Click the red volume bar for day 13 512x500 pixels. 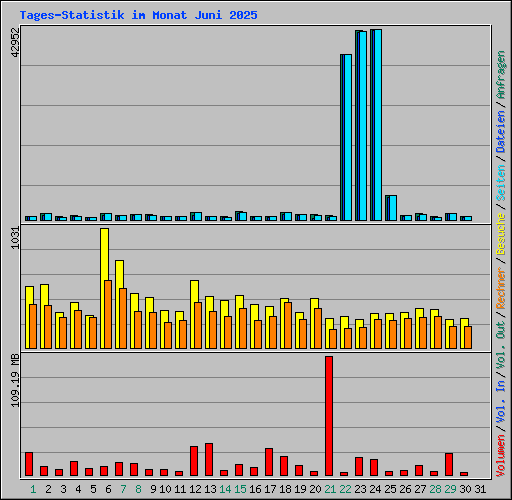(209, 459)
